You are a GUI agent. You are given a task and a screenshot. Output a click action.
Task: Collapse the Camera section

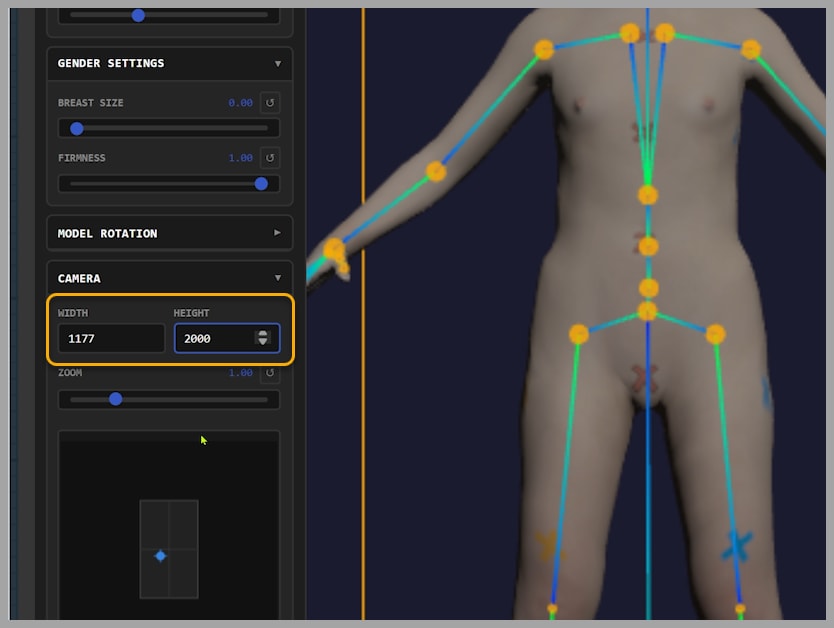pos(278,278)
